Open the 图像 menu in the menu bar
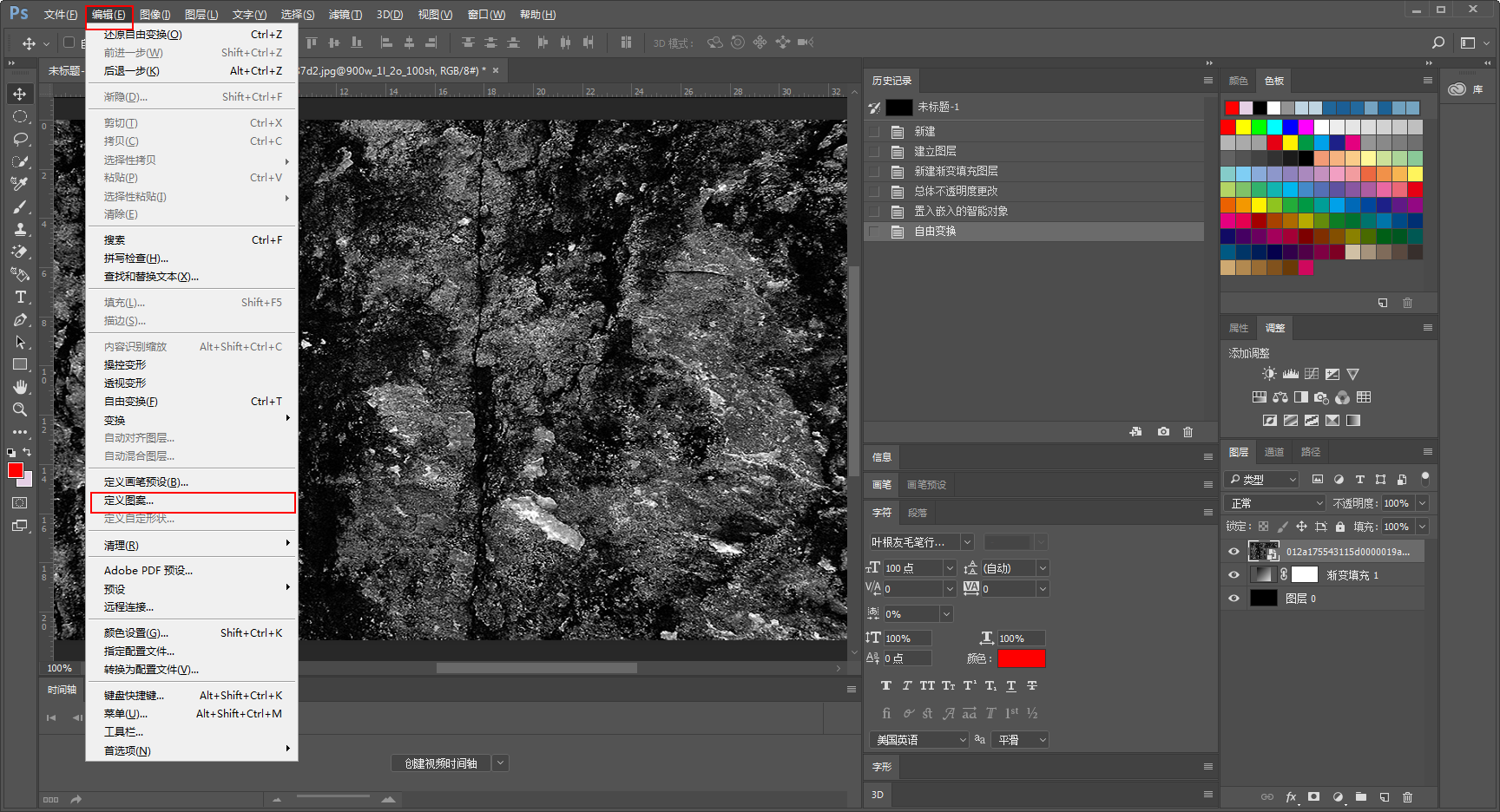Image resolution: width=1500 pixels, height=812 pixels. tap(155, 15)
